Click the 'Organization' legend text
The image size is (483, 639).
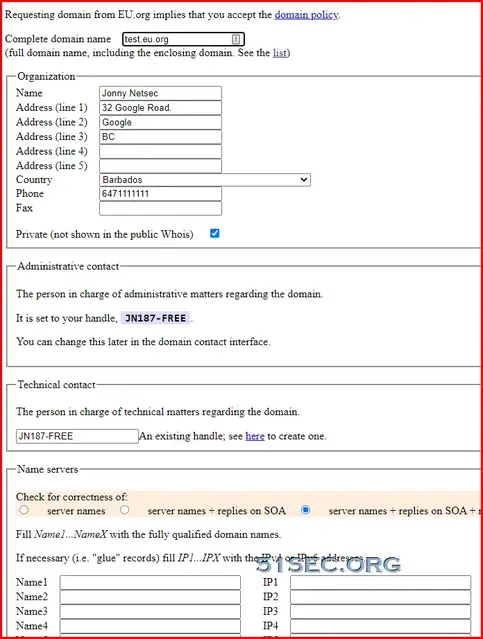[x=46, y=77]
